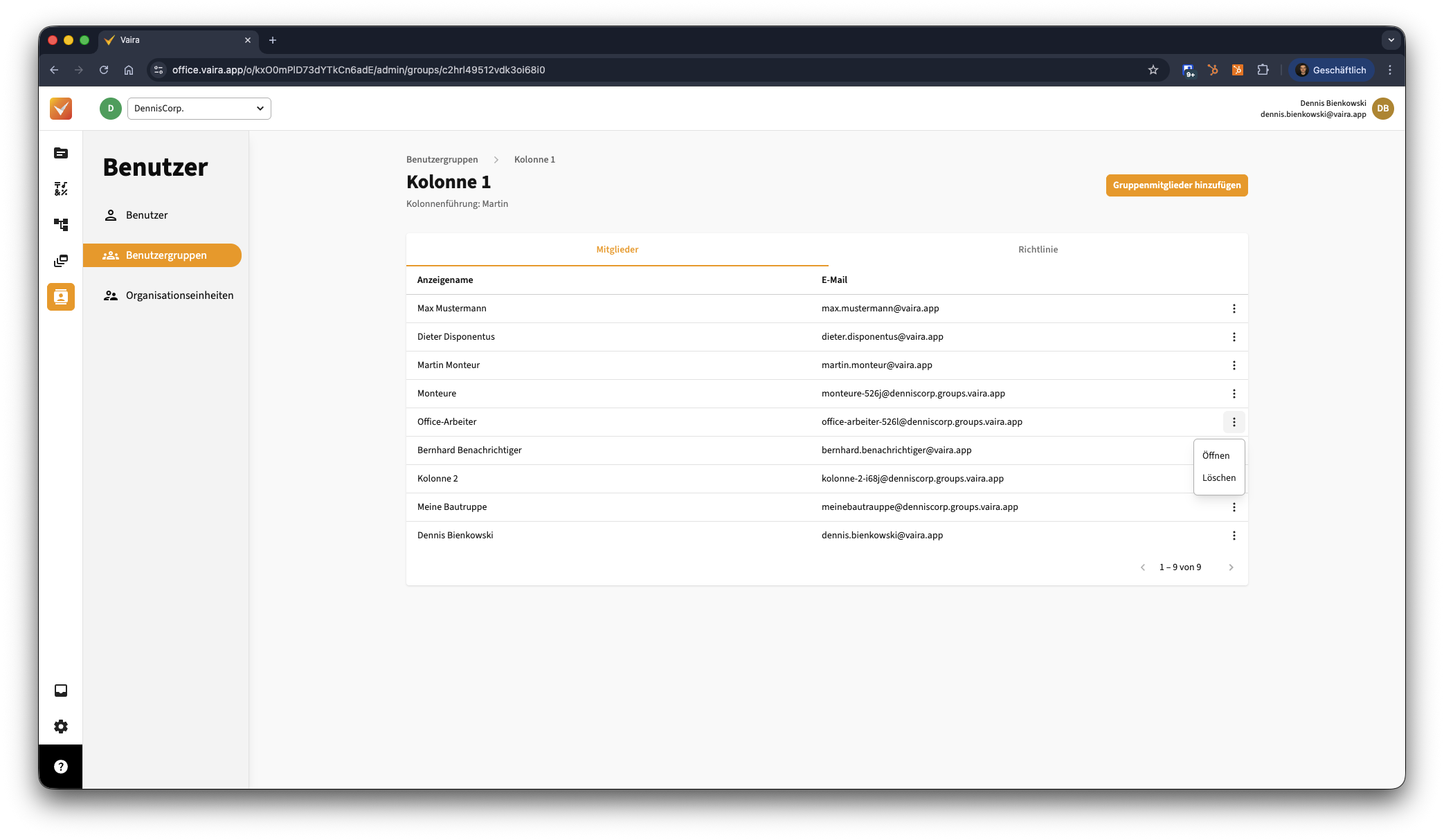This screenshot has height=840, width=1444.
Task: Open the inbox icon in left sidebar
Action: tap(61, 691)
